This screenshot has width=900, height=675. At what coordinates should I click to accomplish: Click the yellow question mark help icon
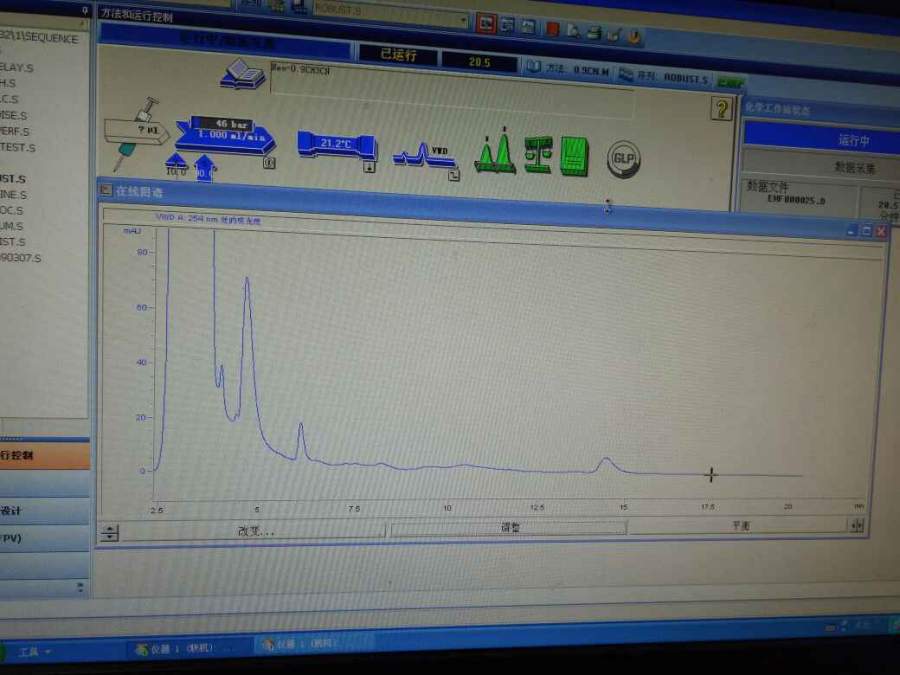coord(721,108)
